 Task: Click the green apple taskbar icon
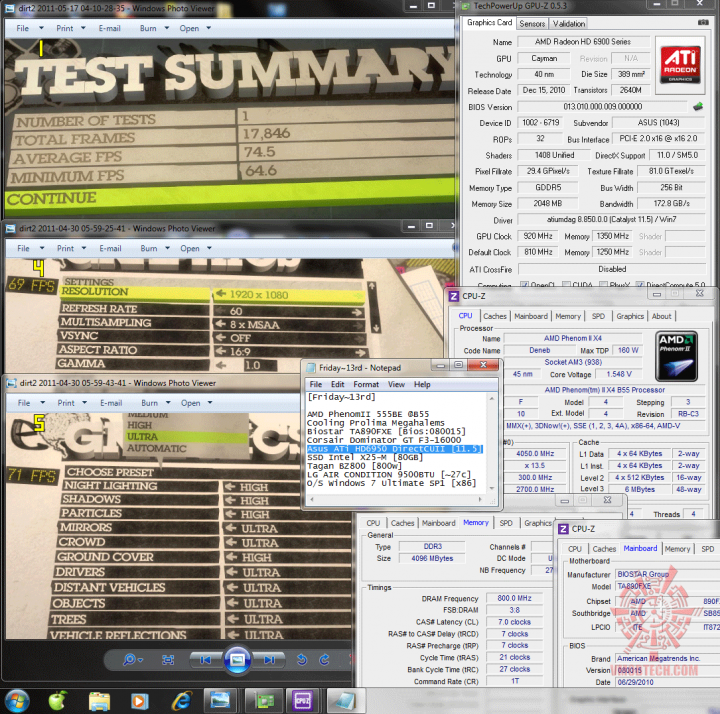point(57,701)
